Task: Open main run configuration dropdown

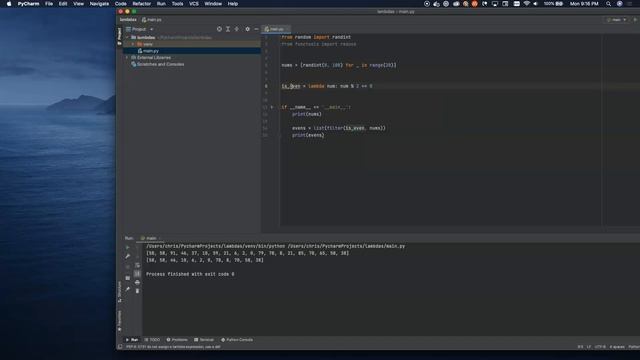Action: [617, 20]
